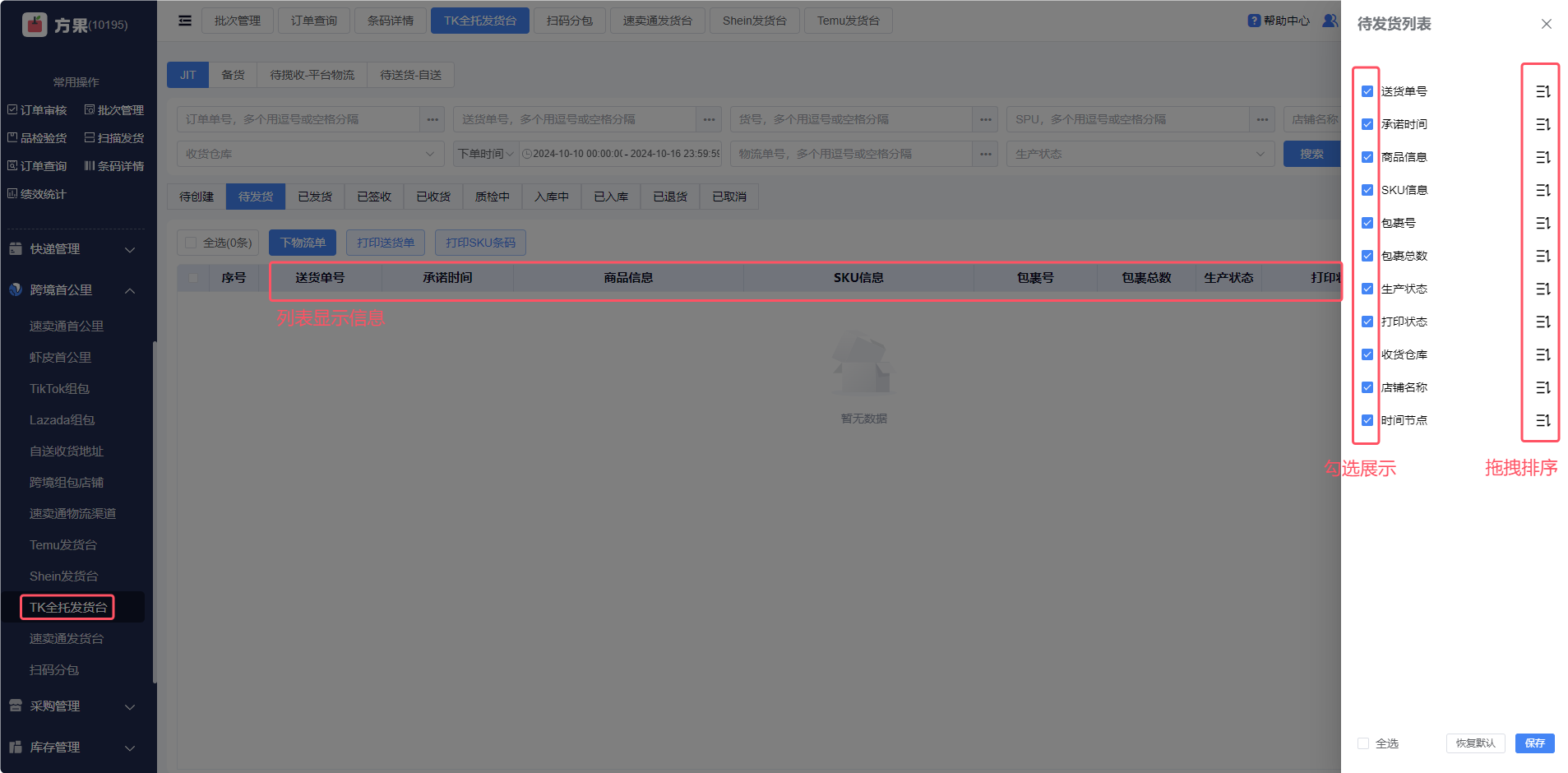Click the sort handle for 生产状态
This screenshot has width=1568, height=773.
pos(1543,289)
